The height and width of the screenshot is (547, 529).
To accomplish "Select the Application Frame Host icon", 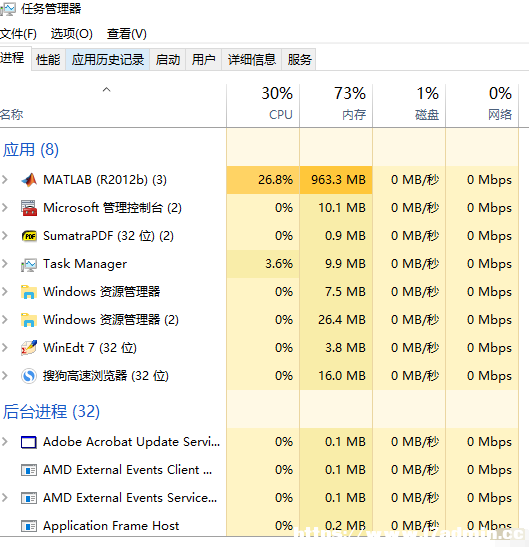I will tap(29, 526).
